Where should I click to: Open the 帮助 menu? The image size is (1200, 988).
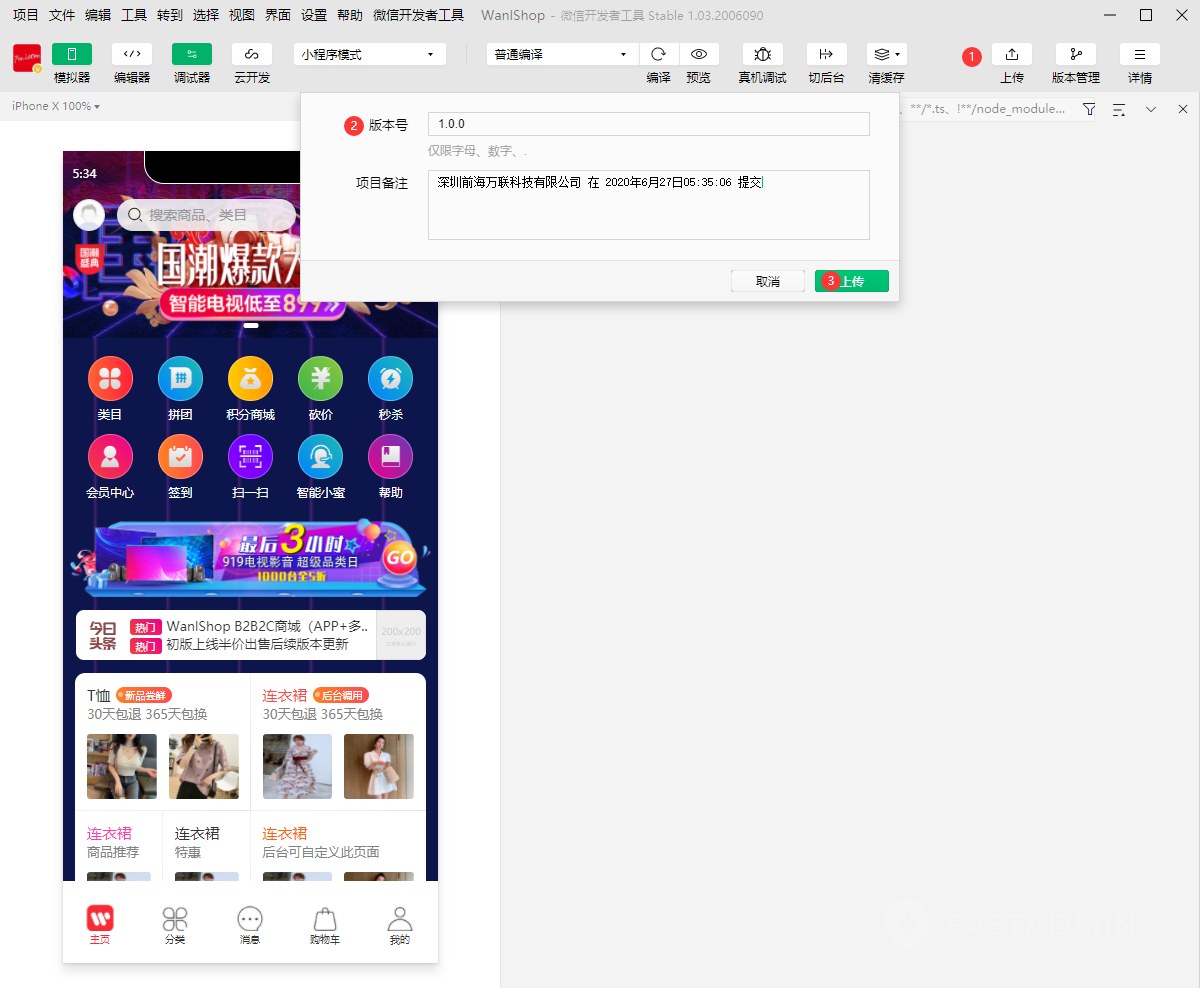tap(350, 15)
